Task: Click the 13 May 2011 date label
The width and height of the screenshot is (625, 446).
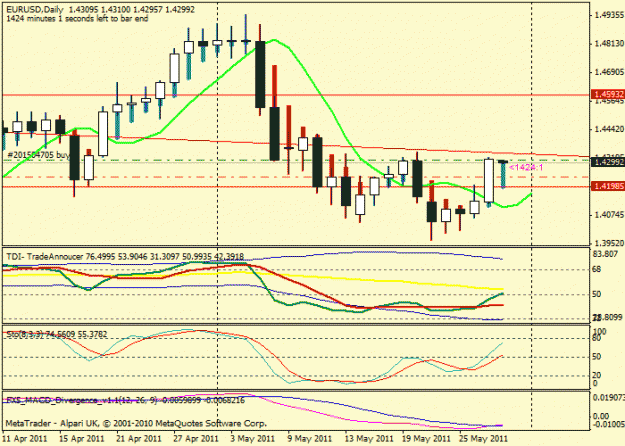Action: (369, 439)
